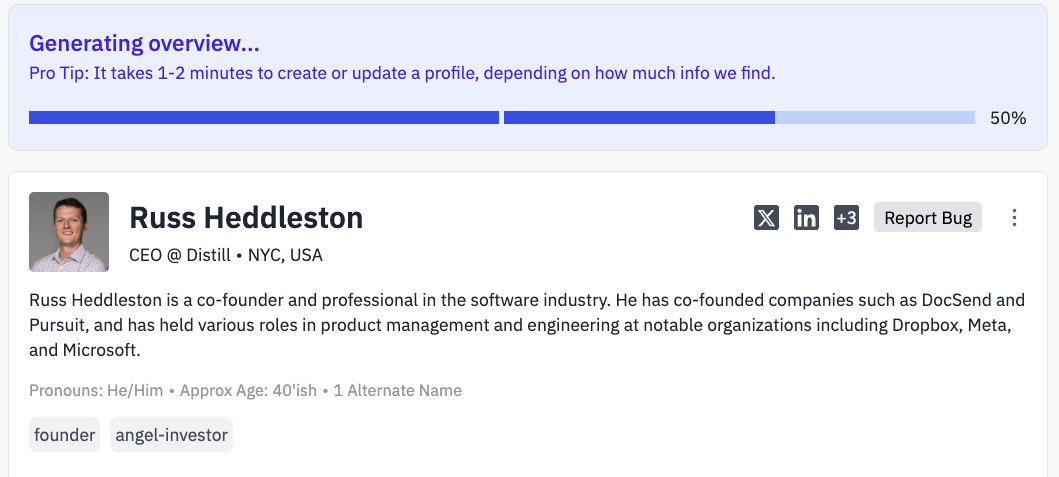Click the Pronouns: He/Him detail
Viewport: 1059px width, 477px height.
pyautogui.click(x=96, y=391)
